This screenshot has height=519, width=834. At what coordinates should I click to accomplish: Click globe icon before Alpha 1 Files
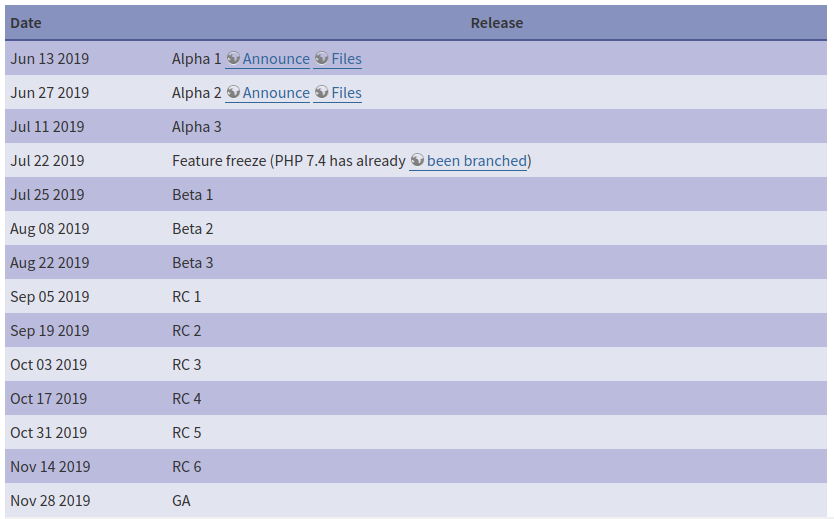pyautogui.click(x=322, y=59)
